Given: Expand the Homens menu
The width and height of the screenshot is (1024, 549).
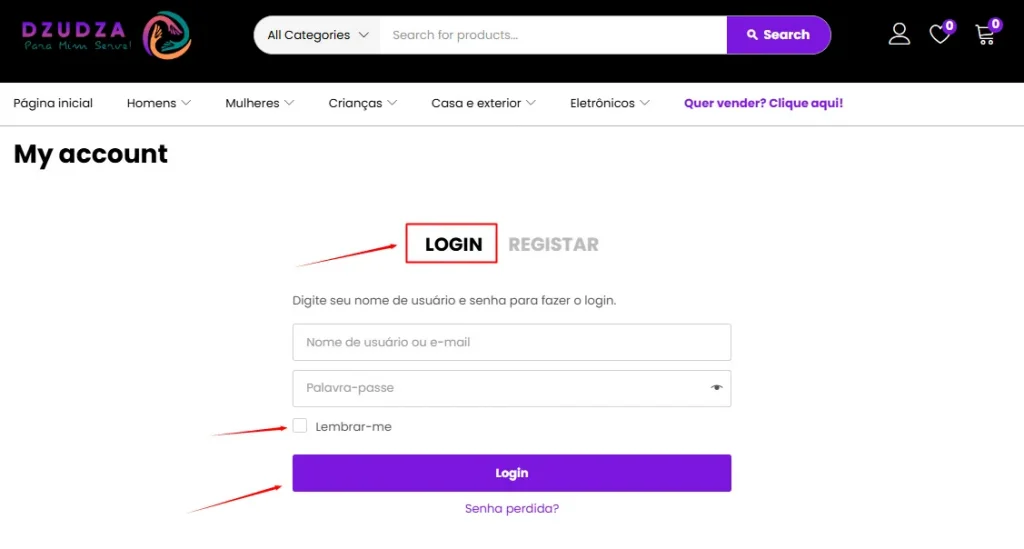Looking at the screenshot, I should coord(159,103).
